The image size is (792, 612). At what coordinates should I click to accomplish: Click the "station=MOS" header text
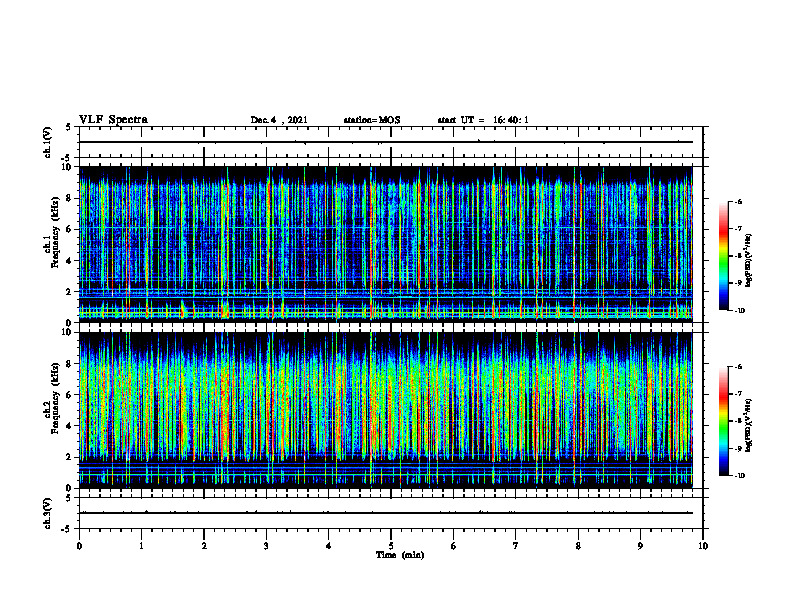point(372,120)
